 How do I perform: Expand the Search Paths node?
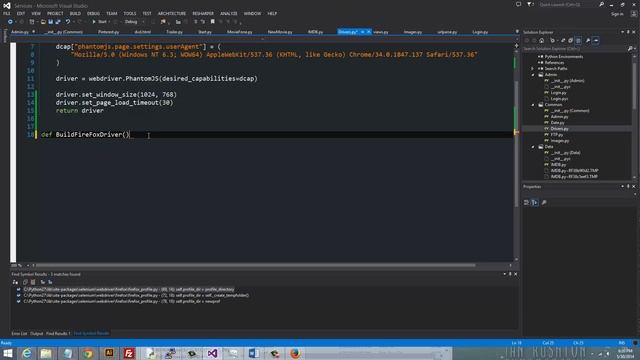pyautogui.click(x=533, y=69)
